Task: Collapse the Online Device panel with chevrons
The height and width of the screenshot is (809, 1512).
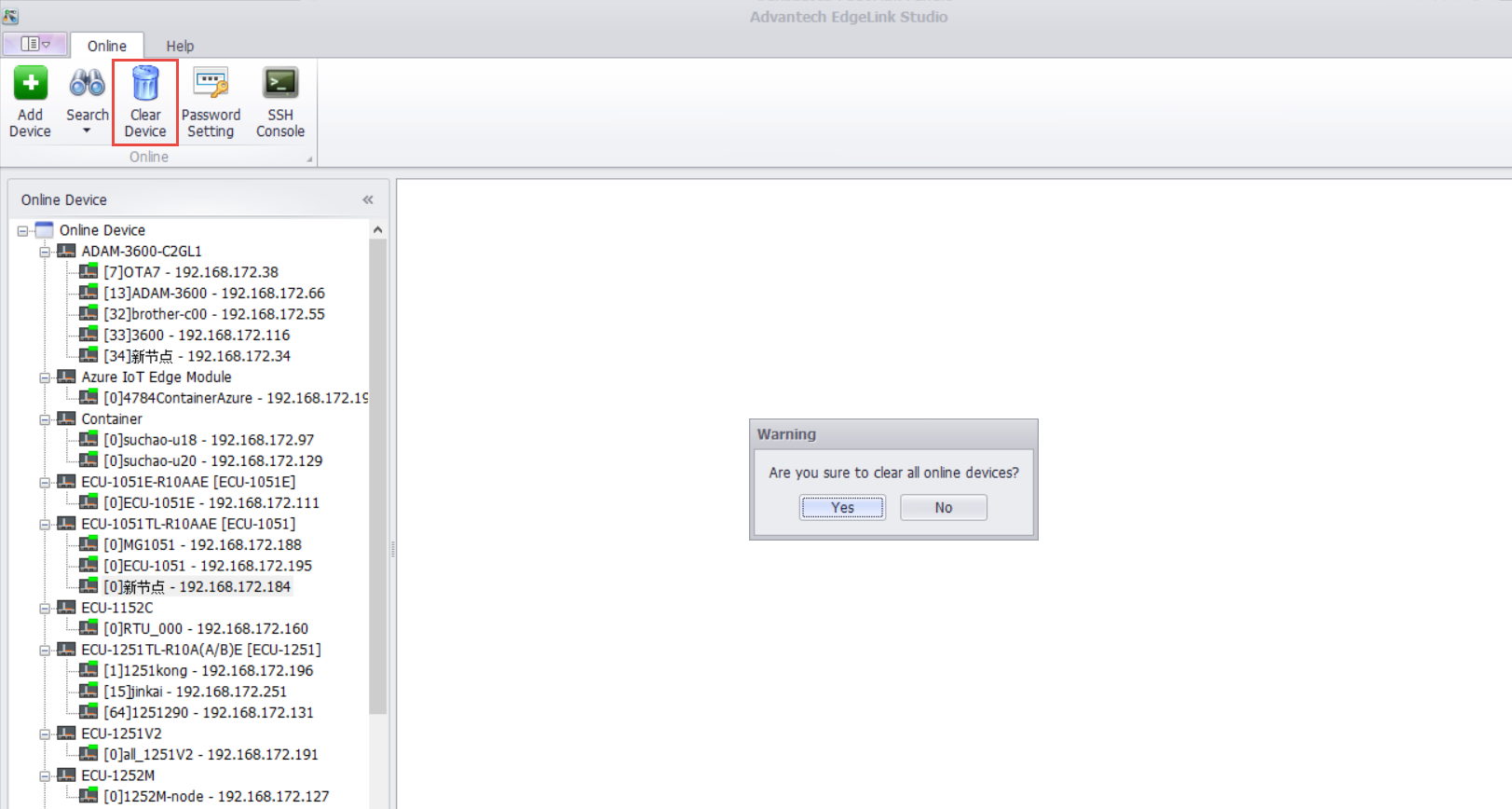Action: pos(368,199)
